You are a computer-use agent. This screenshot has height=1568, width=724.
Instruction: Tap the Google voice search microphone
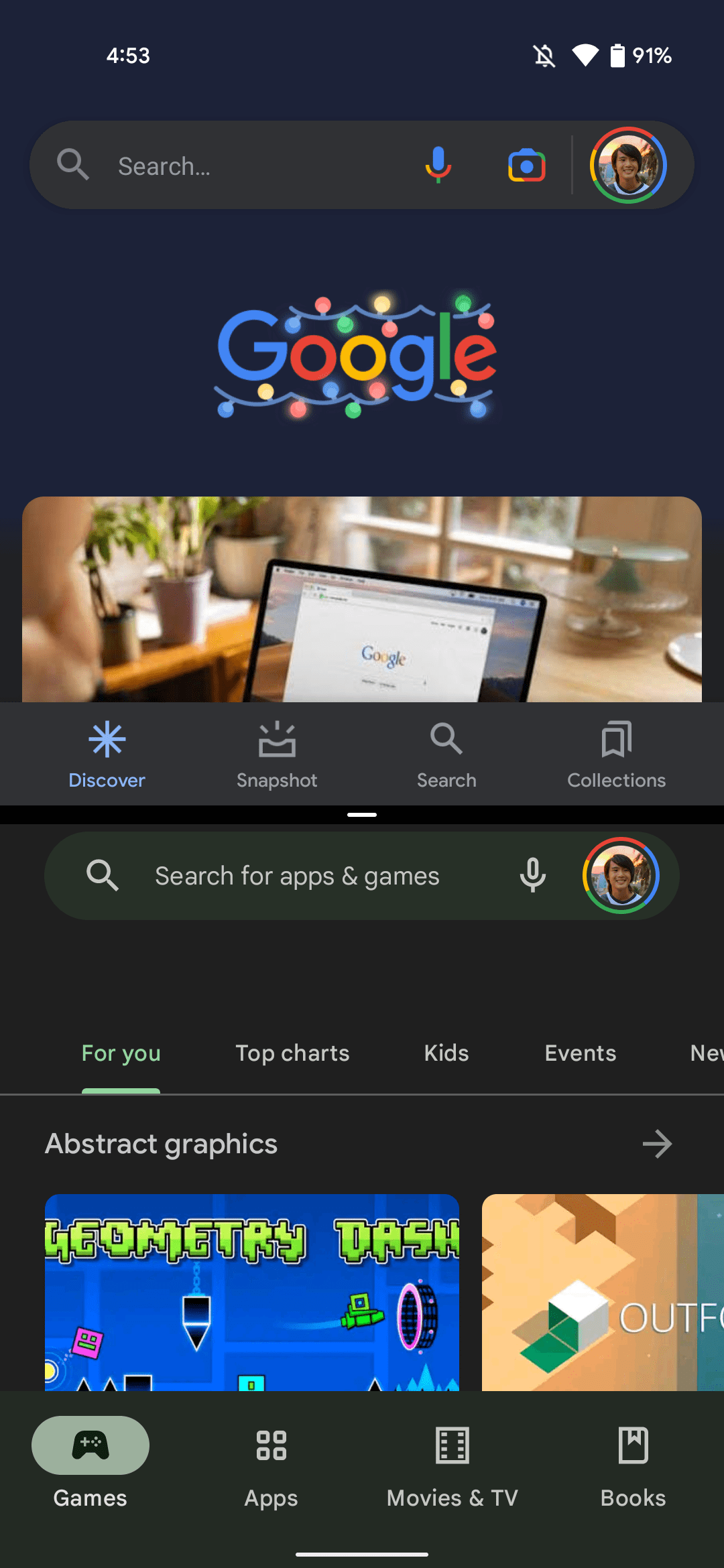(x=438, y=166)
